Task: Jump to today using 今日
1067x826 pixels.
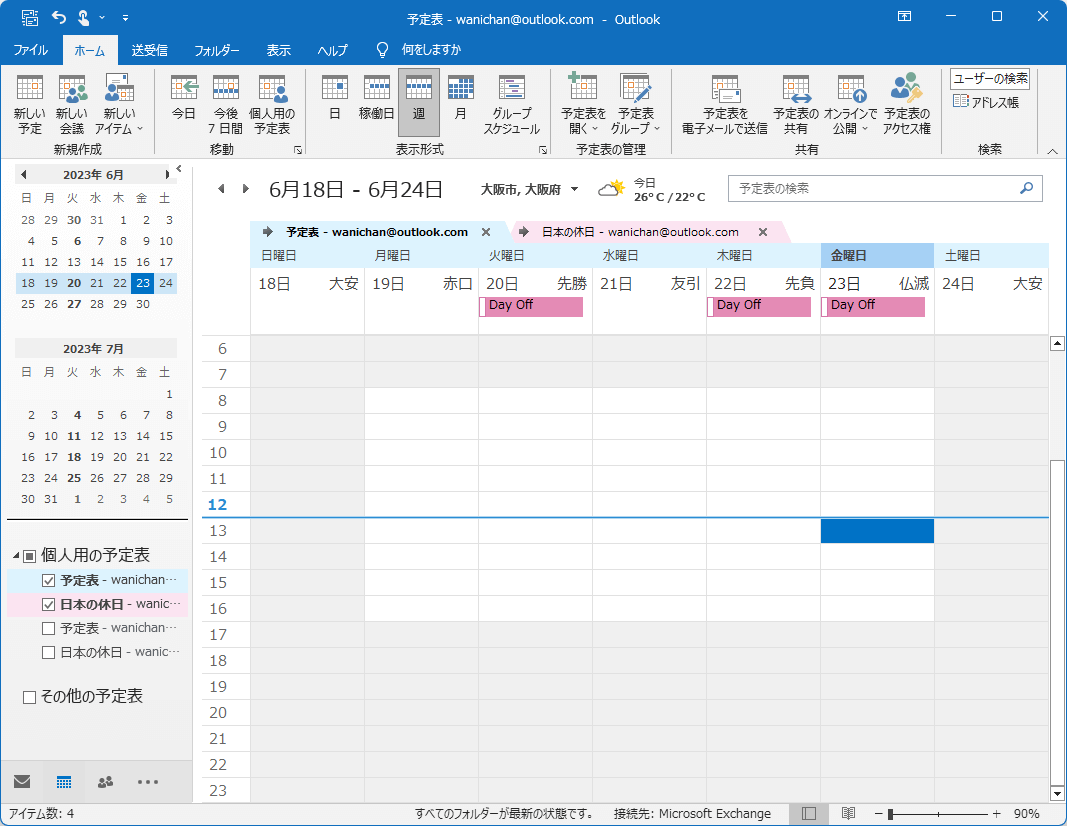Action: tap(184, 105)
